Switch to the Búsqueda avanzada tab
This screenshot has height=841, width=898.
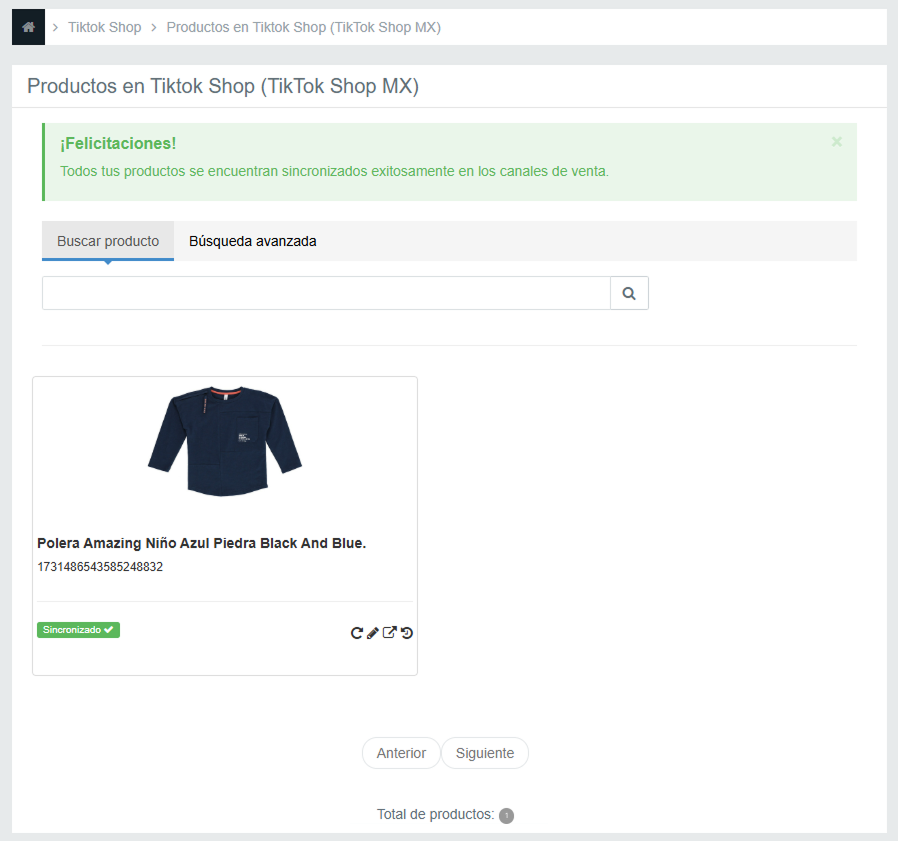(x=253, y=241)
